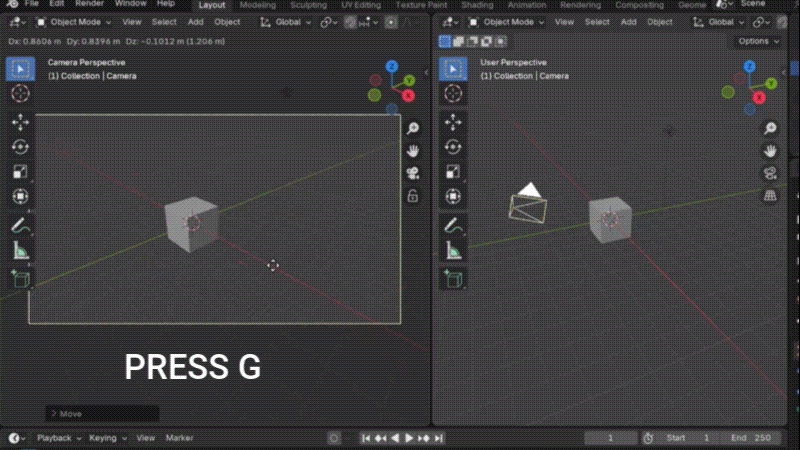Select the Move tool in right viewport
Screen dimensions: 800x450
pos(453,122)
